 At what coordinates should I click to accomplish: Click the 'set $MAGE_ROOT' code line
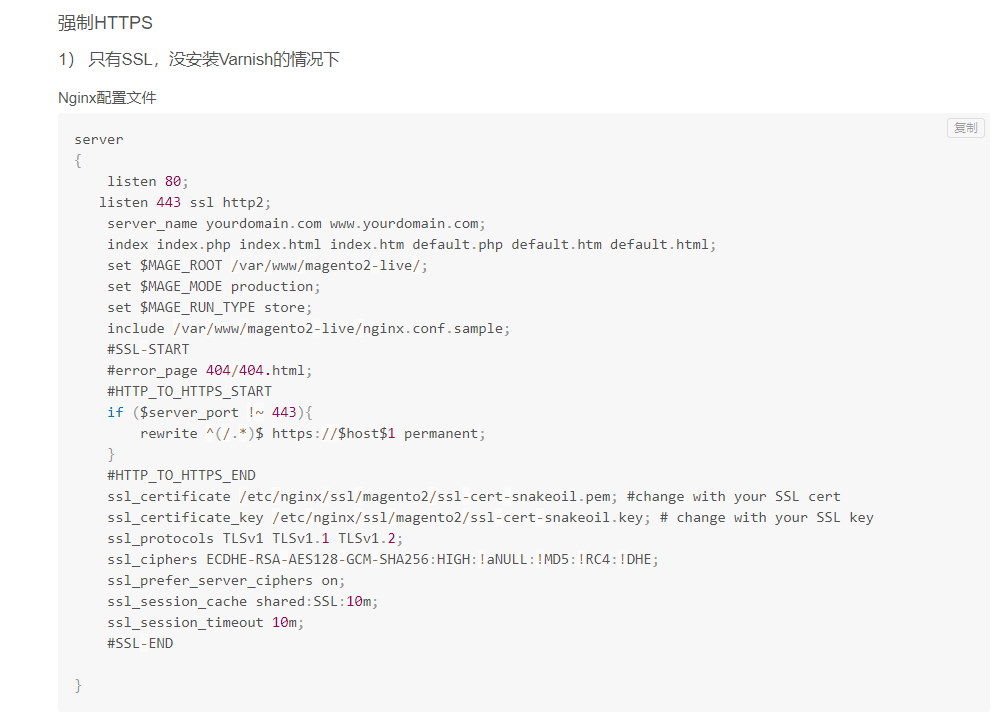click(268, 265)
